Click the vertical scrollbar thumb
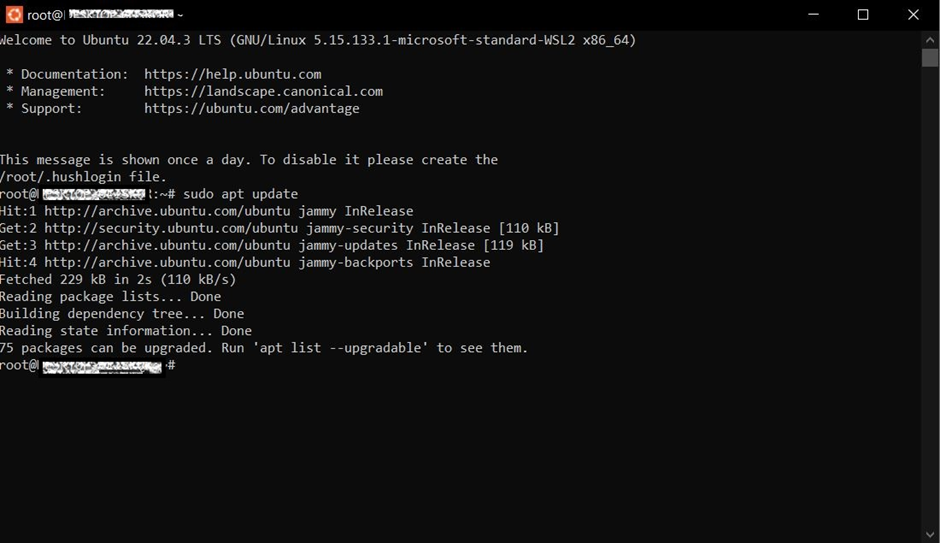This screenshot has width=940, height=543. pyautogui.click(x=930, y=58)
